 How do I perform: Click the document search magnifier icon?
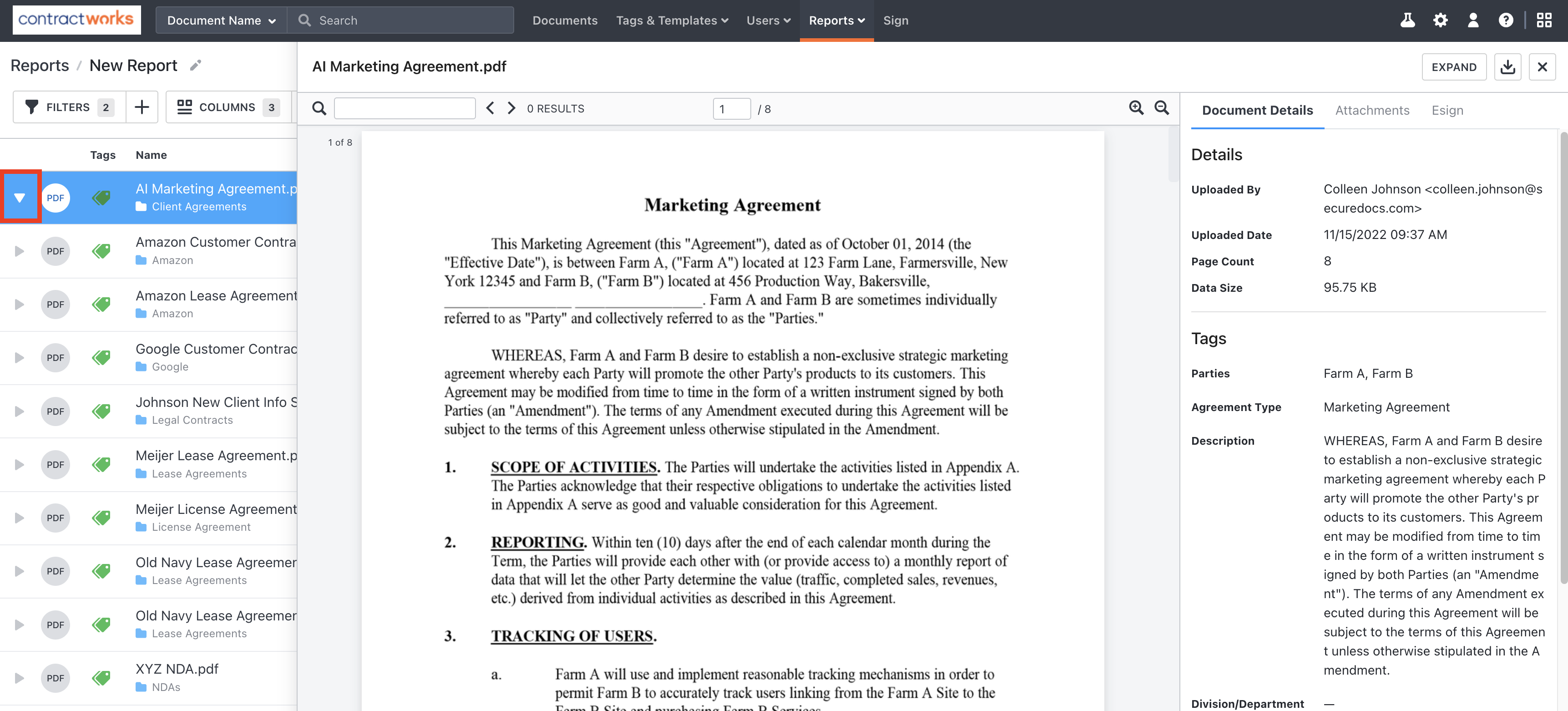click(319, 108)
